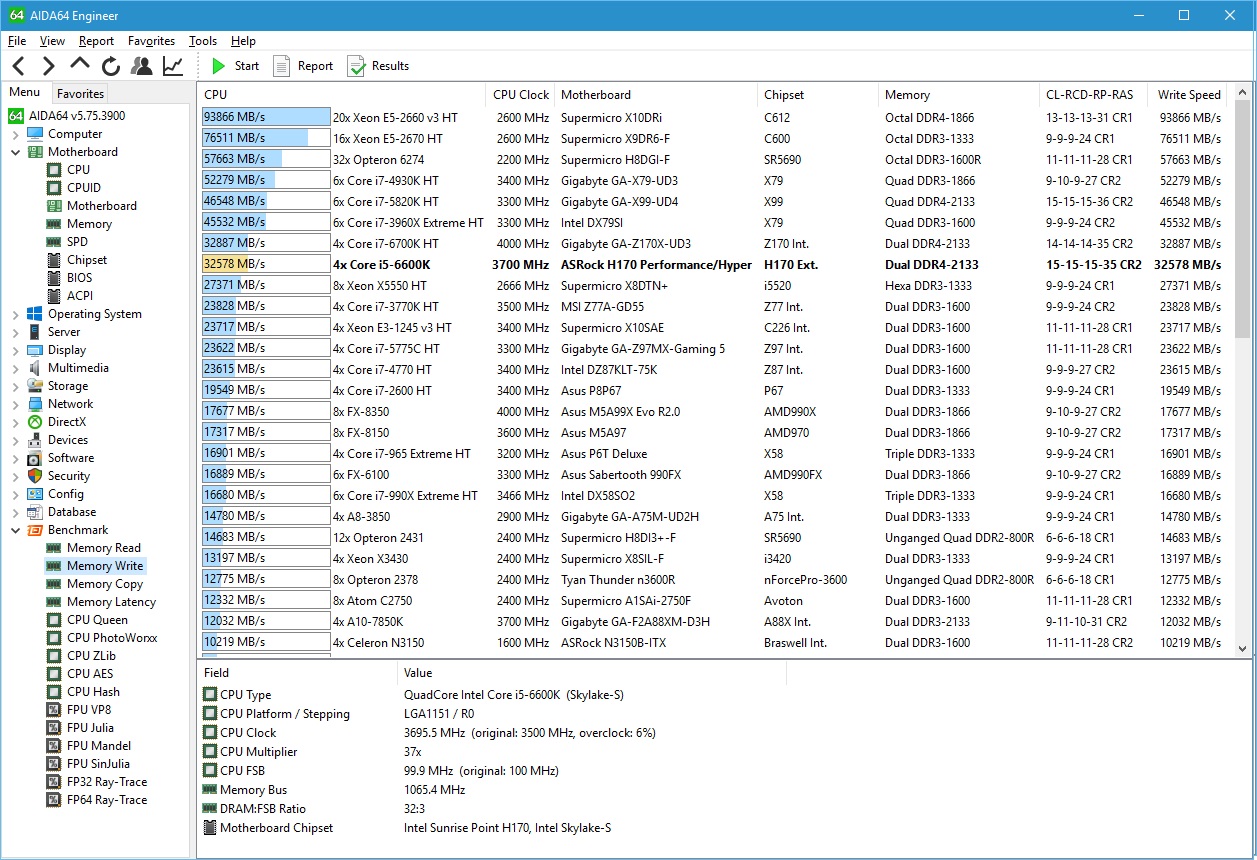1257x860 pixels.
Task: Click the Forward navigation arrow
Action: coord(48,66)
